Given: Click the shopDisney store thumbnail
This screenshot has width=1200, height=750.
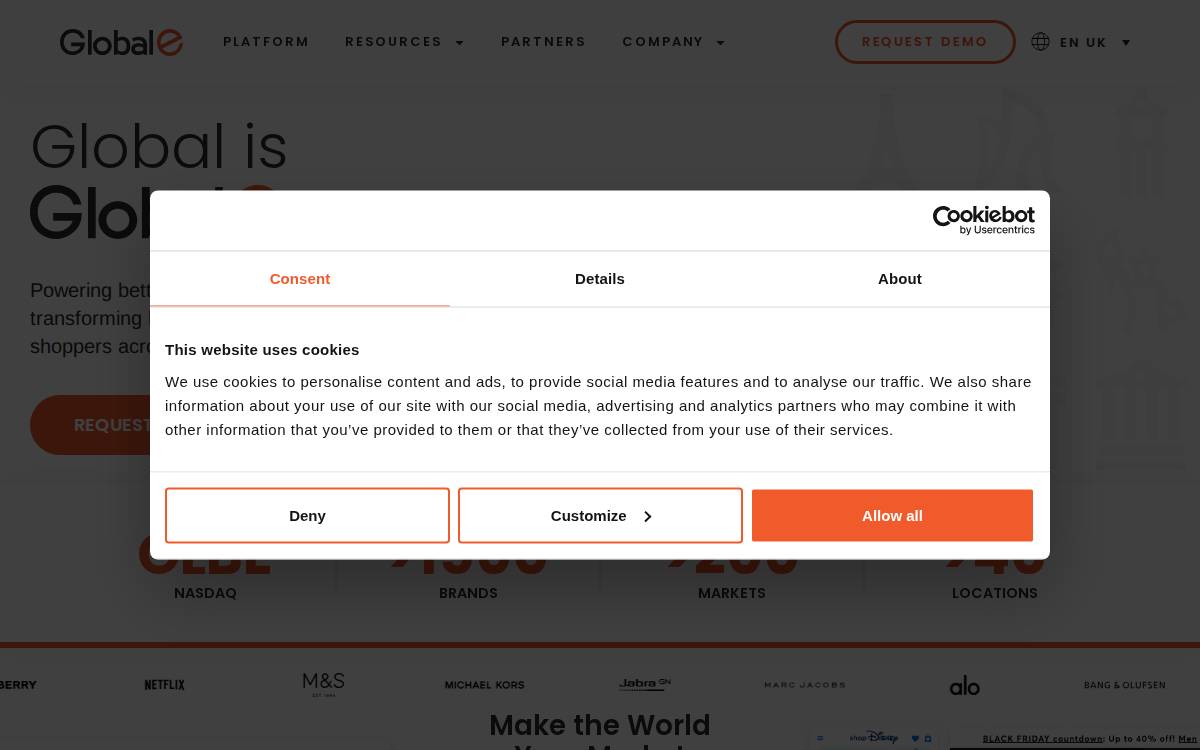Looking at the screenshot, I should [x=875, y=738].
